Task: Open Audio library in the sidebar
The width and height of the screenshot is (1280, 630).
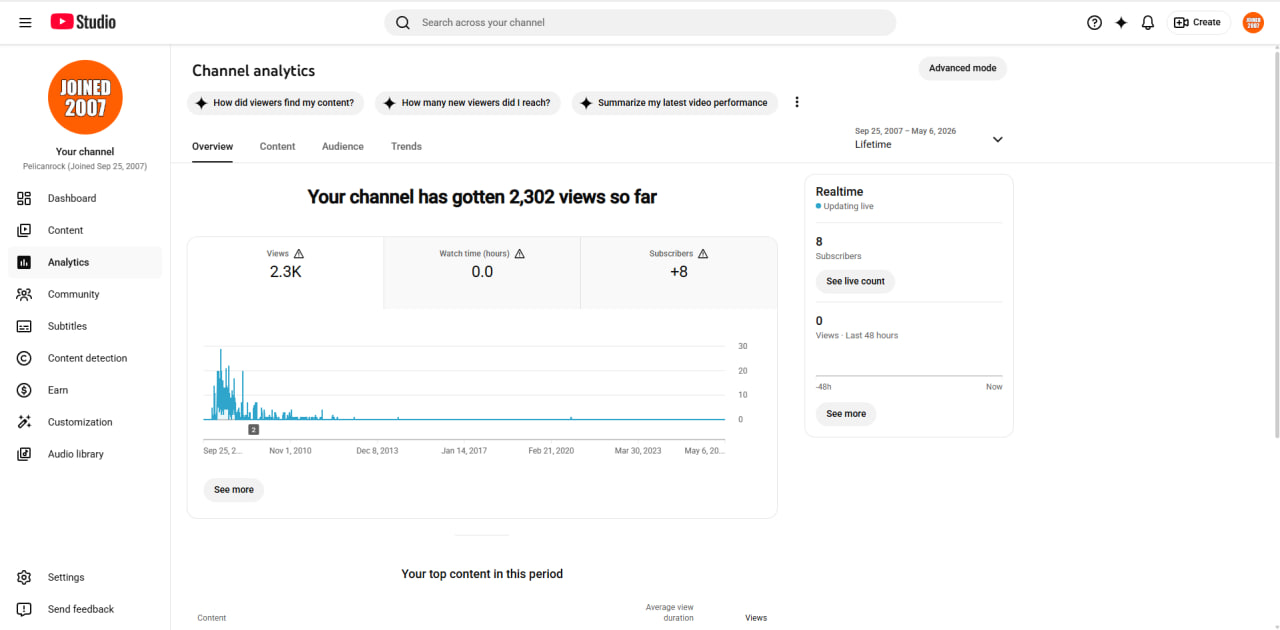Action: click(x=85, y=454)
